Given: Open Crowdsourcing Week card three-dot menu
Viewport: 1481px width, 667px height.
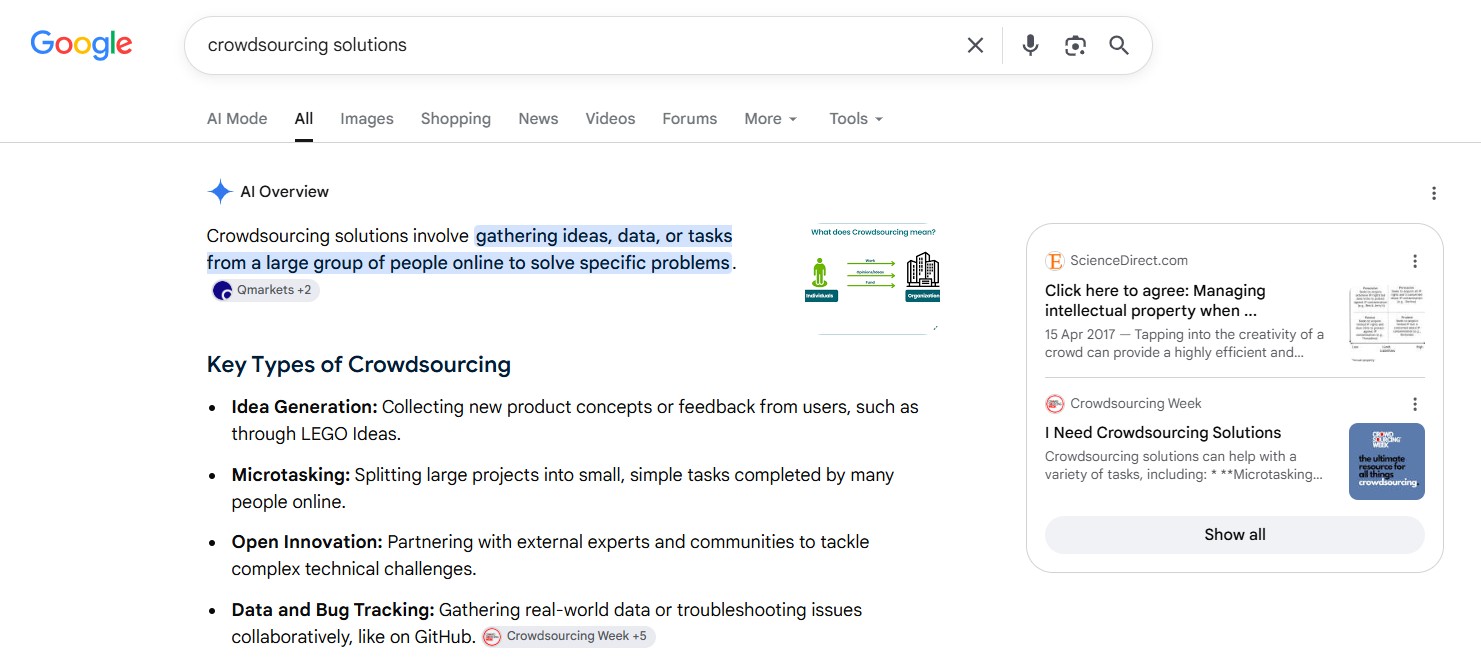Looking at the screenshot, I should point(1415,404).
